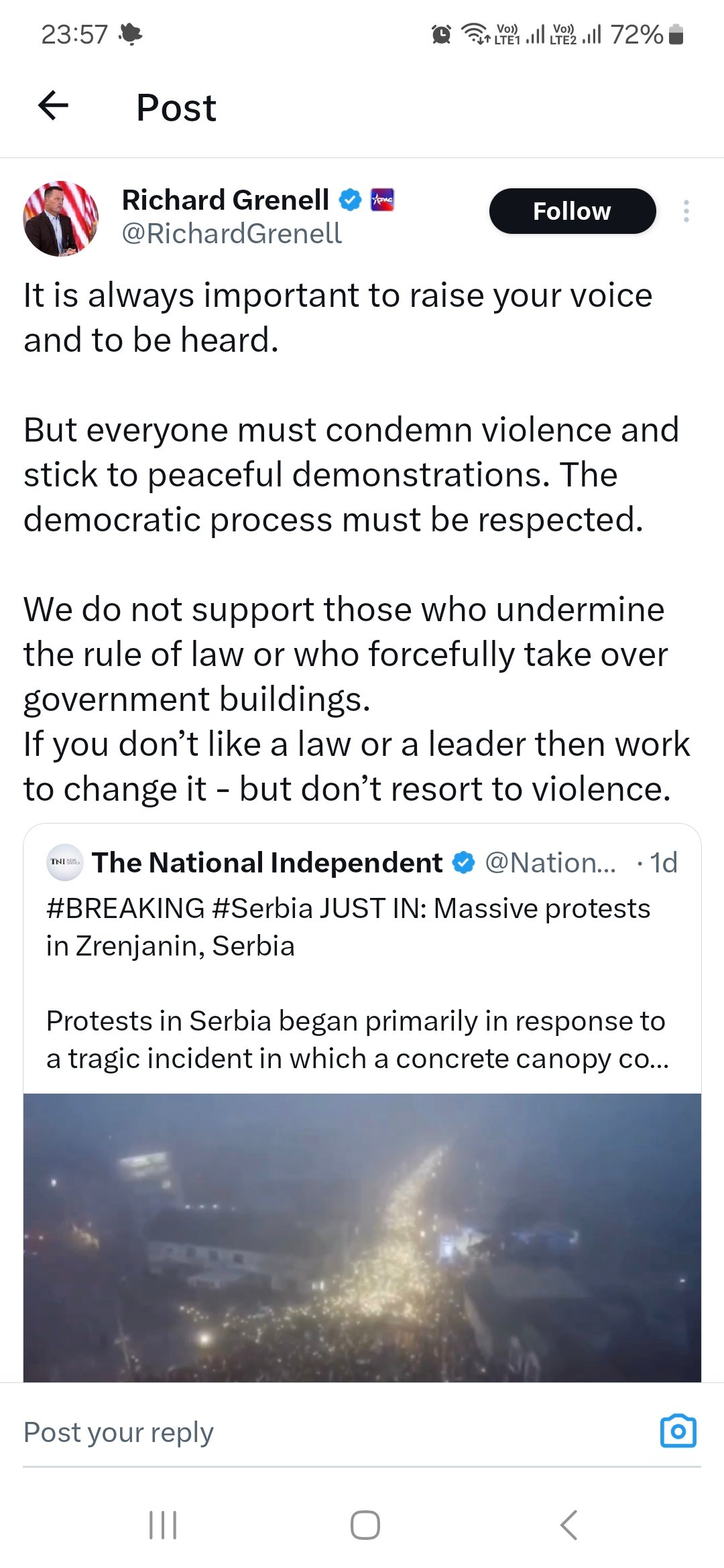
Task: Follow Richard Grenell
Action: click(572, 211)
